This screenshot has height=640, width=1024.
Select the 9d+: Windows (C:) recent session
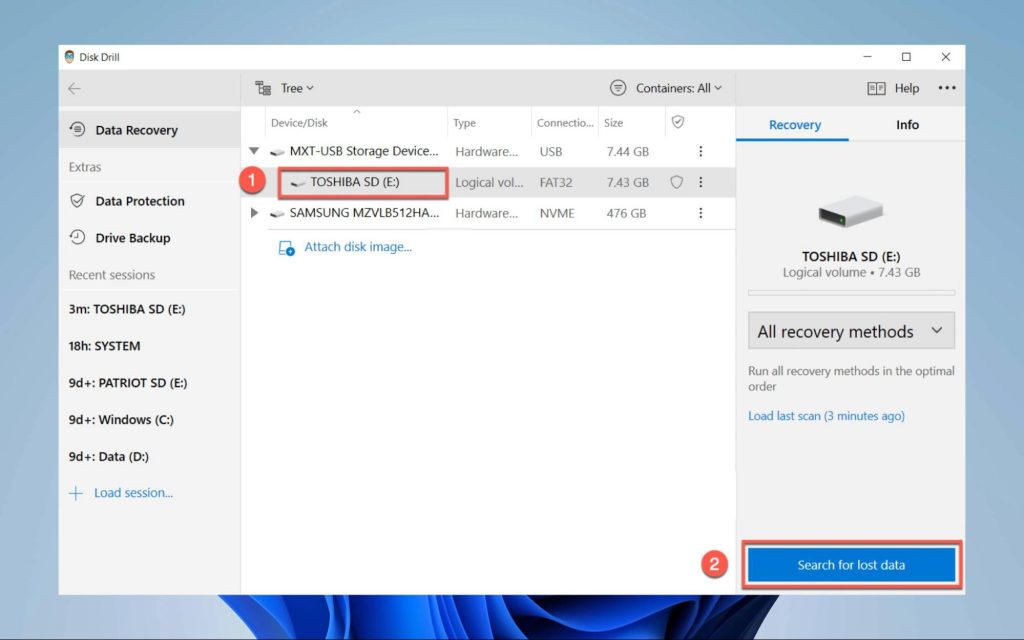tap(121, 419)
